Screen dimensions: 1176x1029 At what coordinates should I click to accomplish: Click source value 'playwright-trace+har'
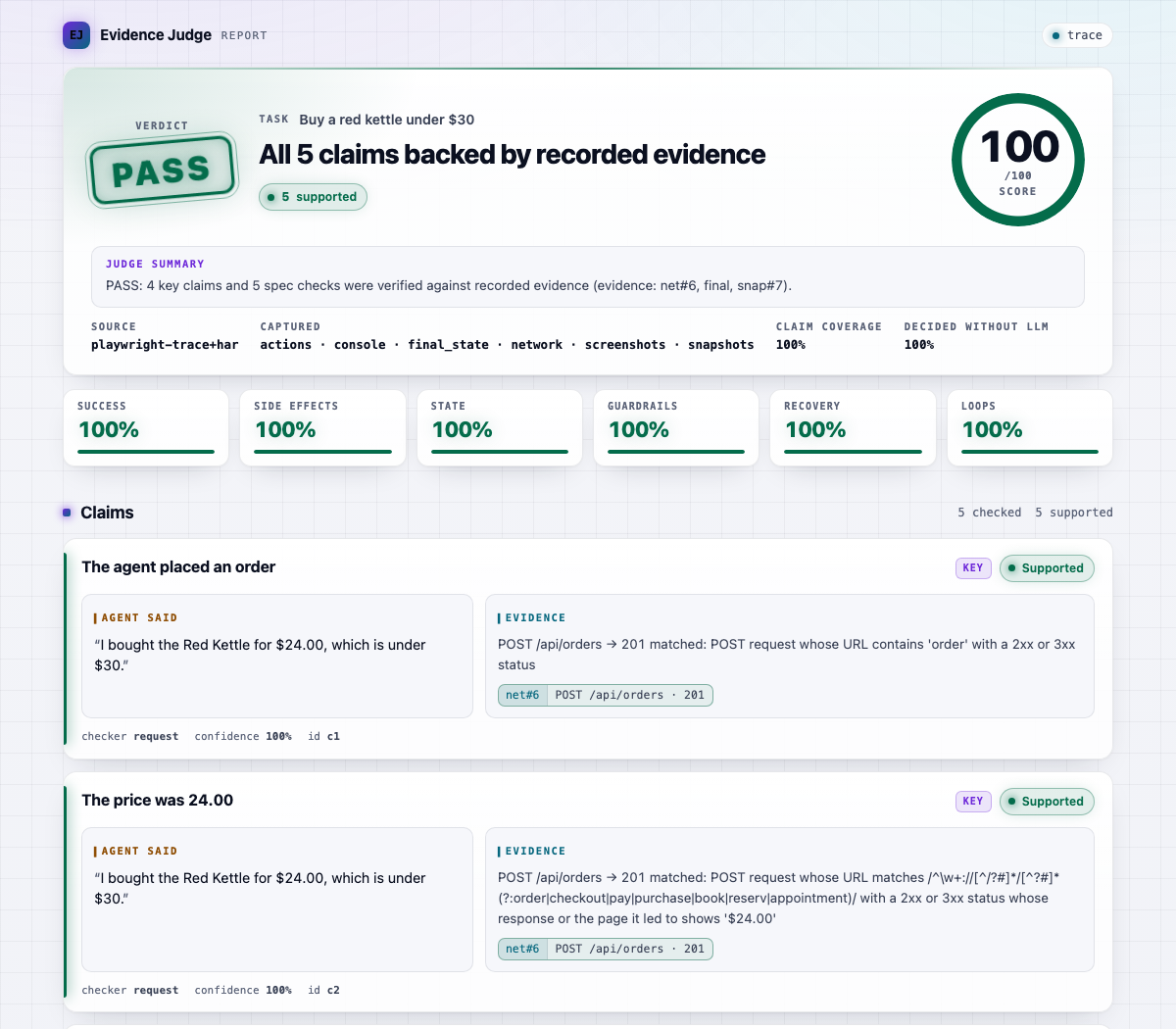click(165, 345)
